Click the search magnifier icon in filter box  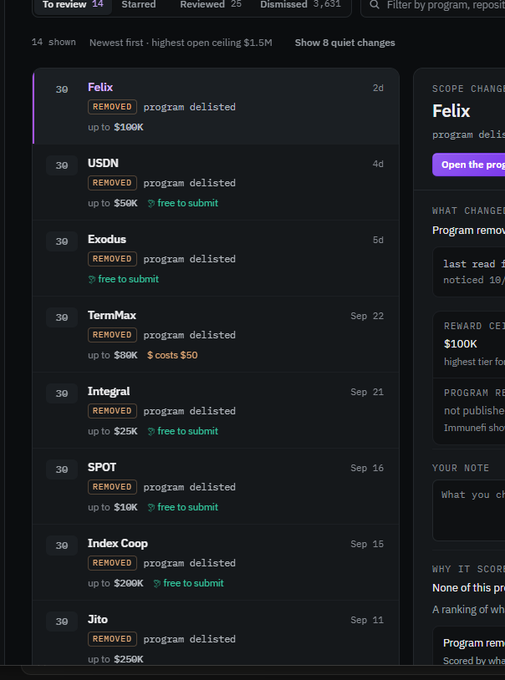(x=374, y=5)
